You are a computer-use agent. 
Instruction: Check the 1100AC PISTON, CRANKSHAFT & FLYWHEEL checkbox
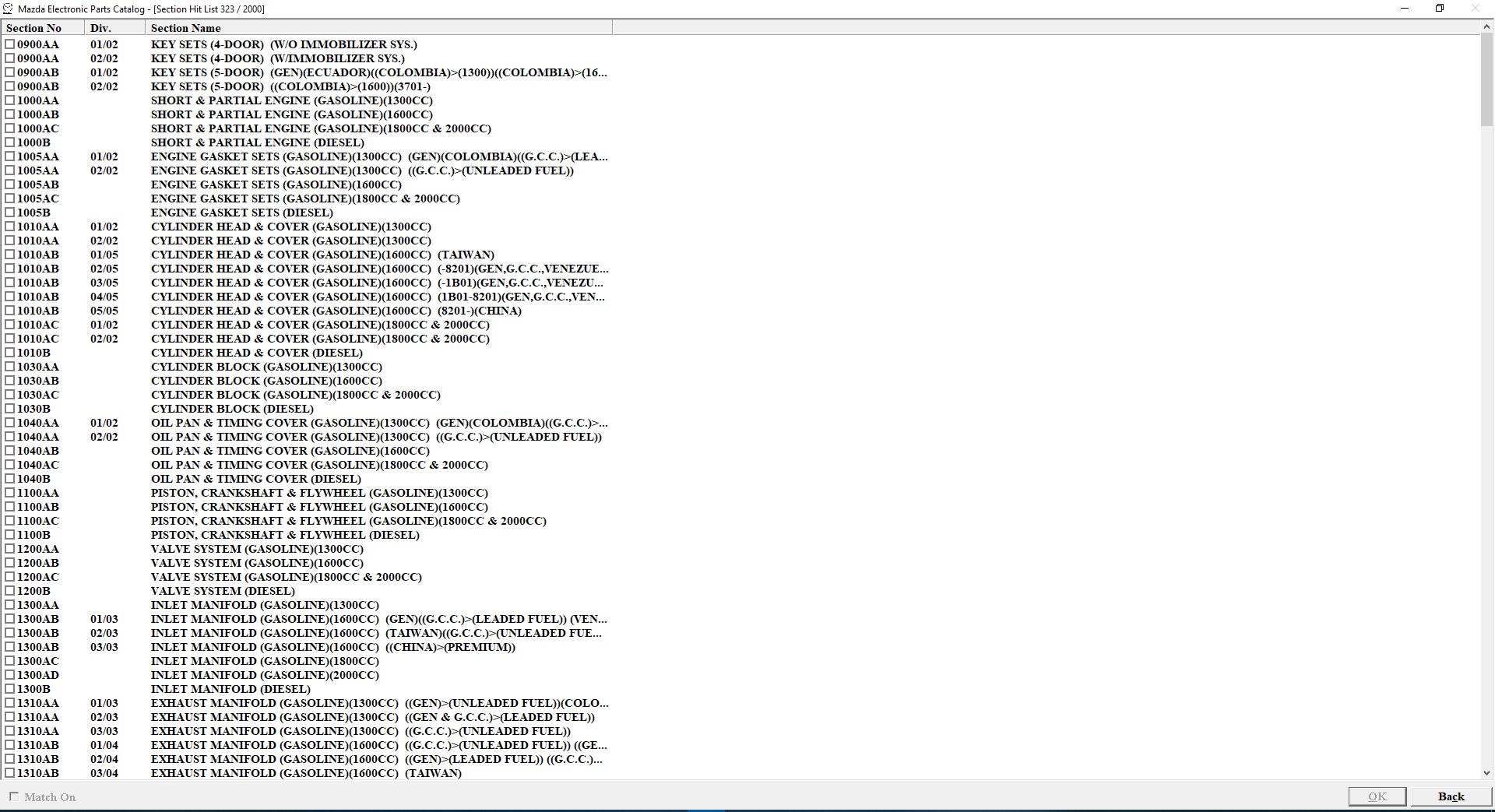coord(9,521)
